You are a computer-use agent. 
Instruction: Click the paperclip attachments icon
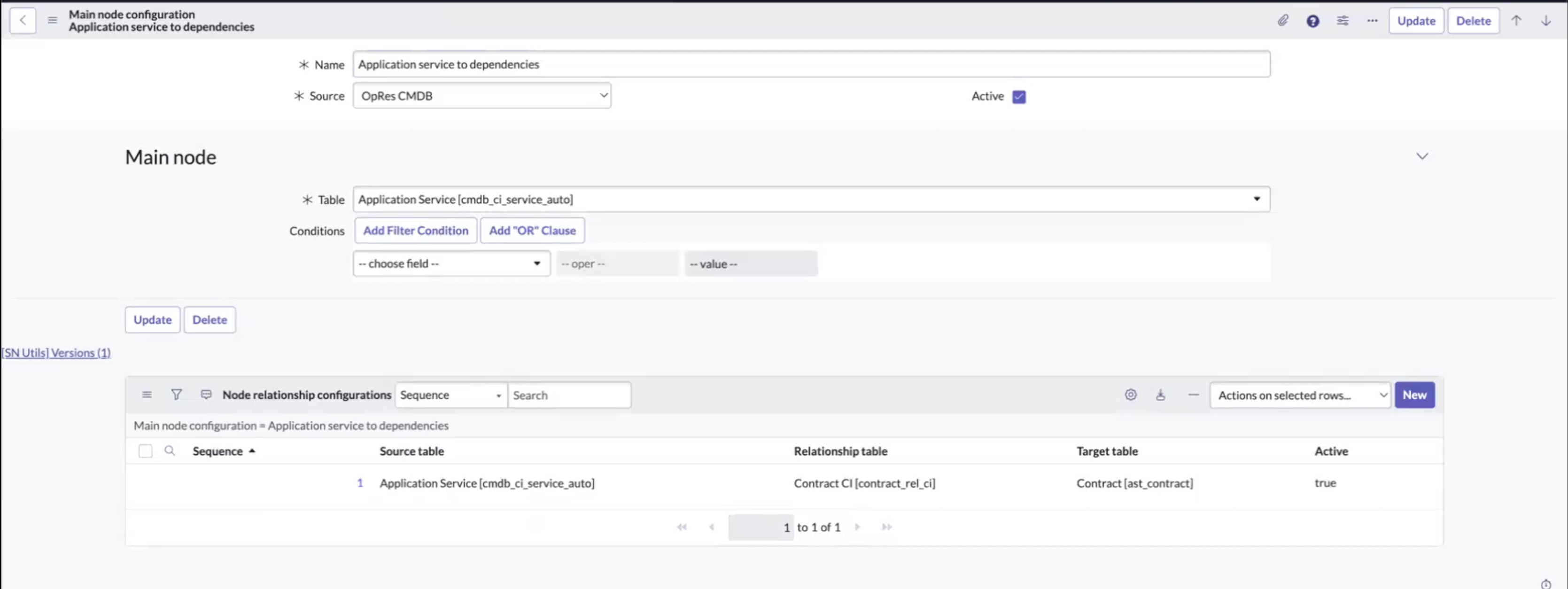[x=1282, y=21]
